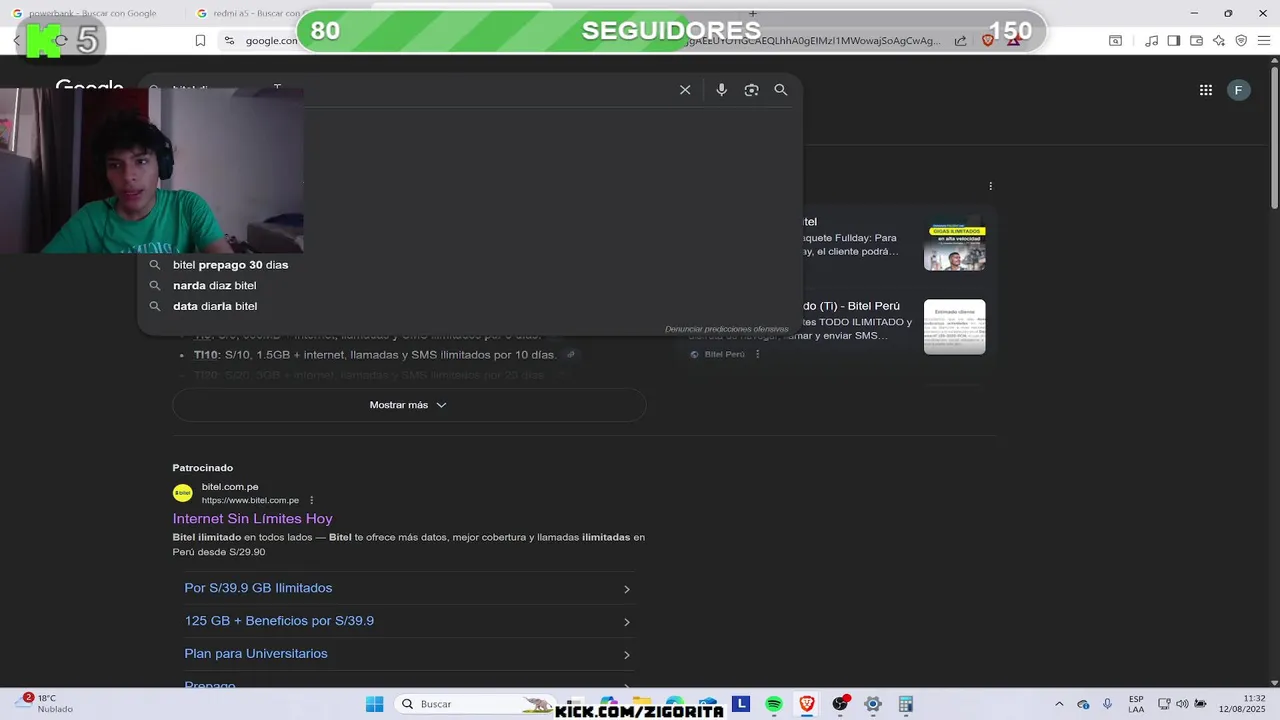Viewport: 1280px width, 720px height.
Task: Open Calculator from the taskbar
Action: [x=906, y=704]
